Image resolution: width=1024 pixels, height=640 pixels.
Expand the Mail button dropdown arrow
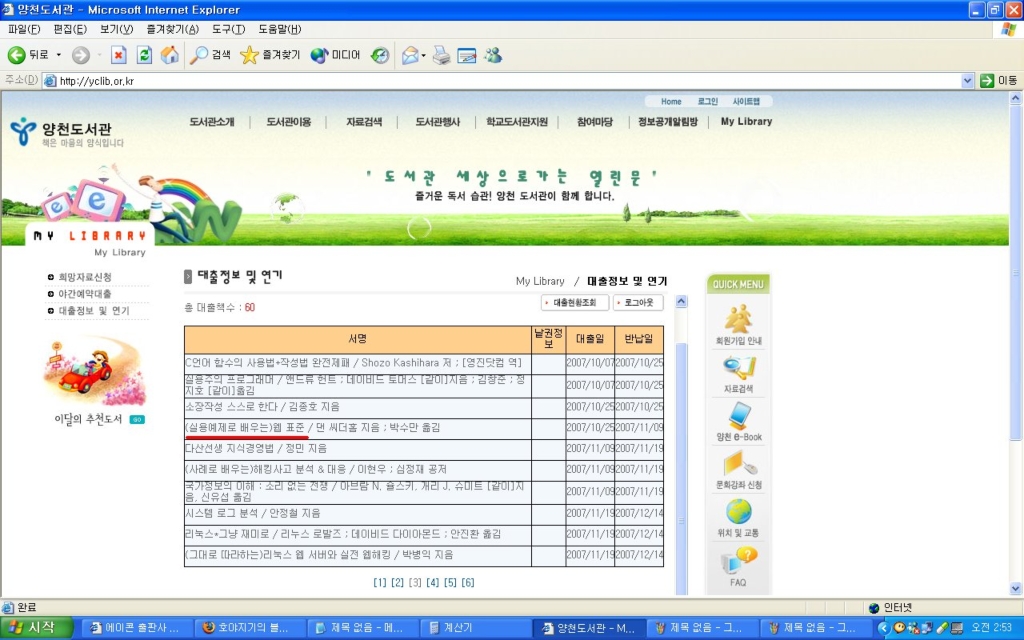tap(423, 56)
